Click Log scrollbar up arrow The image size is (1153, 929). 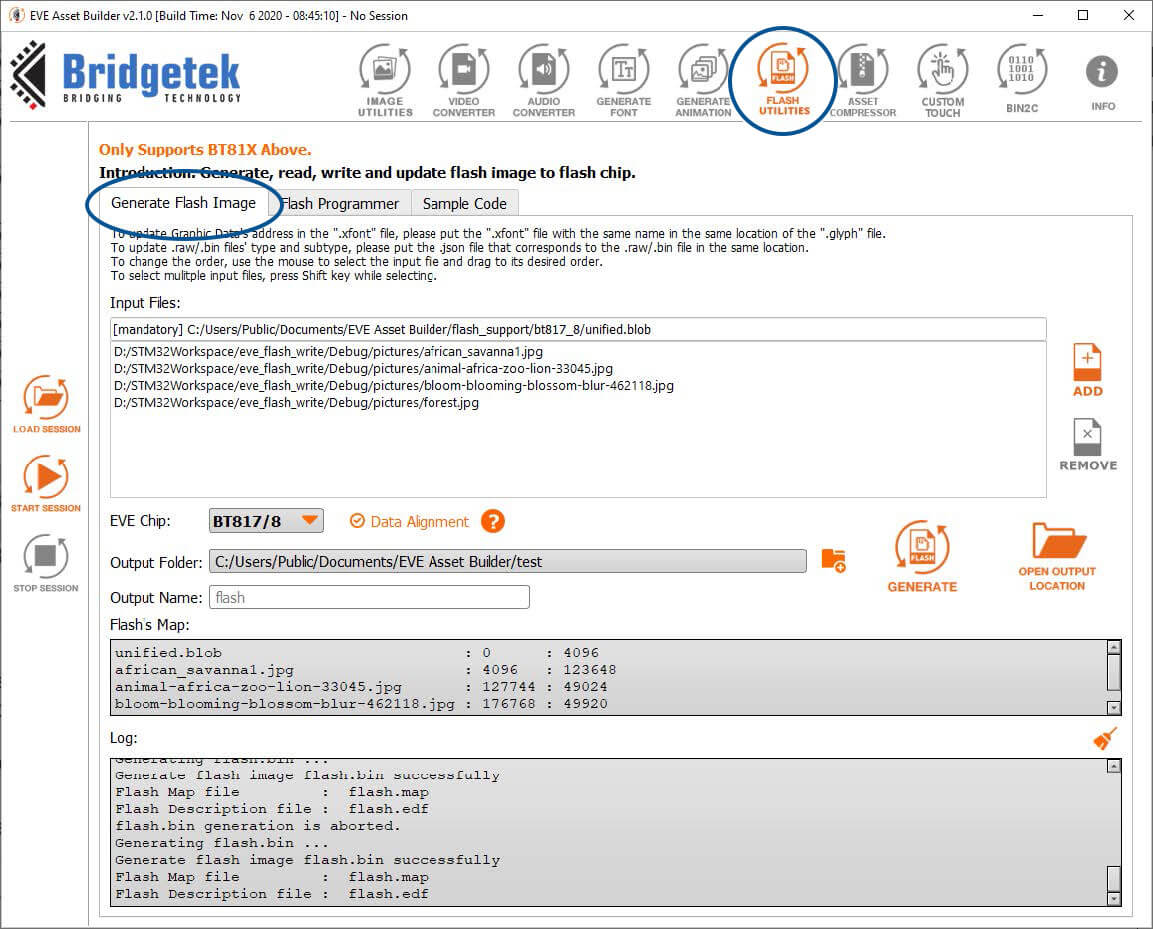[1114, 766]
